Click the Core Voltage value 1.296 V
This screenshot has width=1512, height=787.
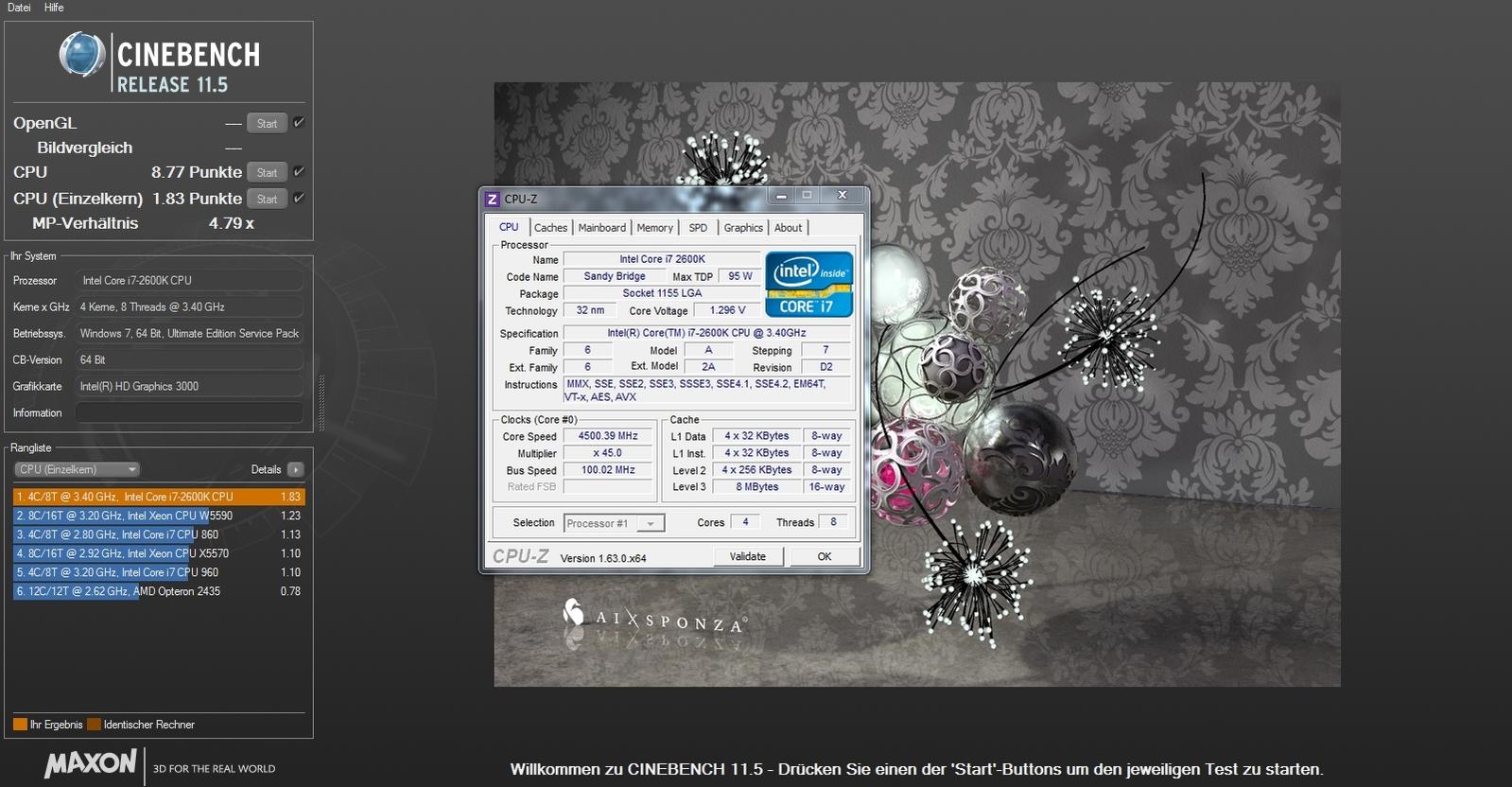click(727, 310)
